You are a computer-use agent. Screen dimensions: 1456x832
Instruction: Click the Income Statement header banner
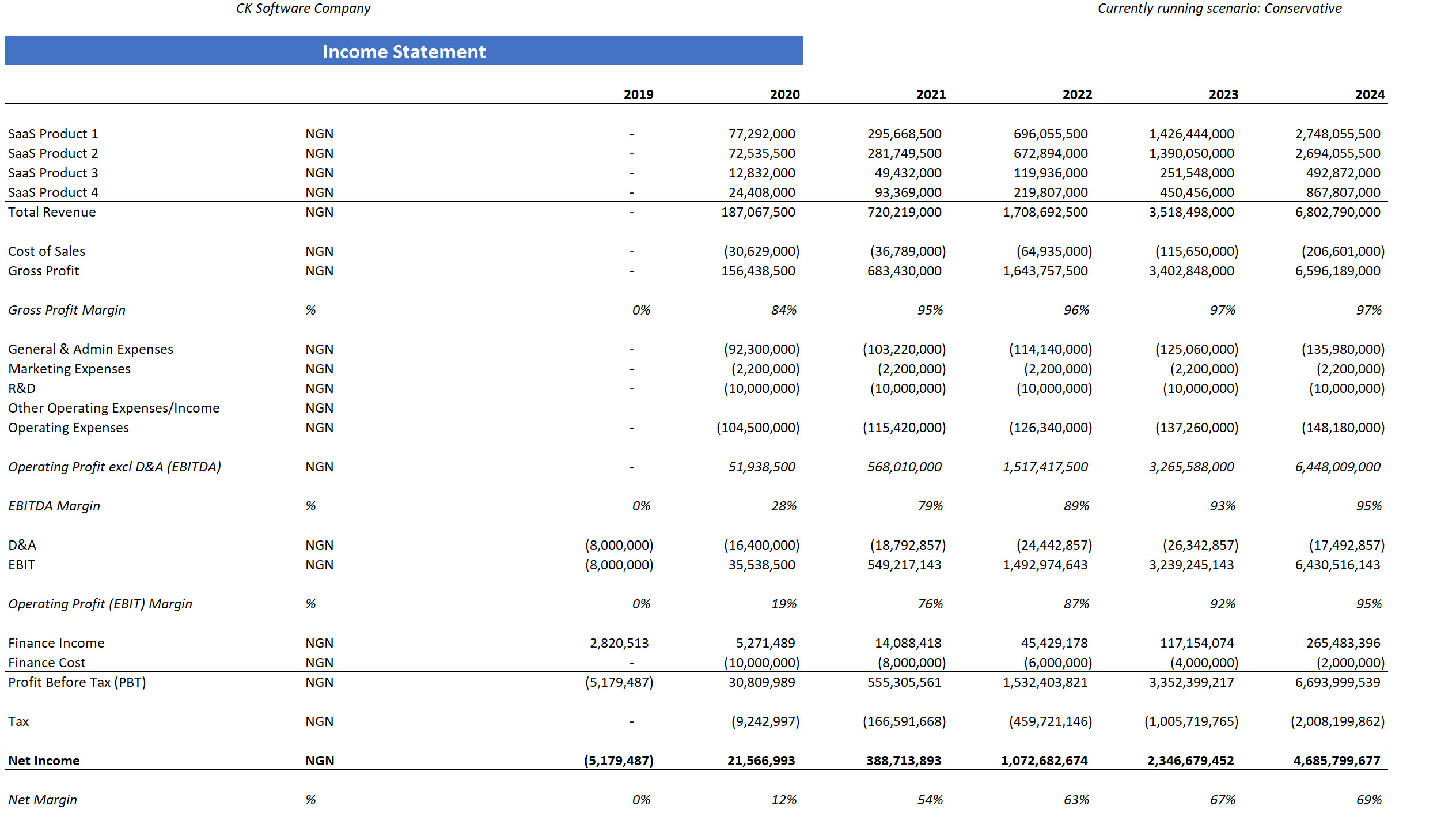pyautogui.click(x=404, y=51)
